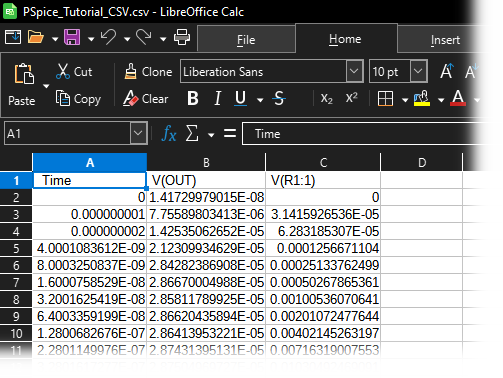Open the Function Wizard fx icon

(x=169, y=134)
